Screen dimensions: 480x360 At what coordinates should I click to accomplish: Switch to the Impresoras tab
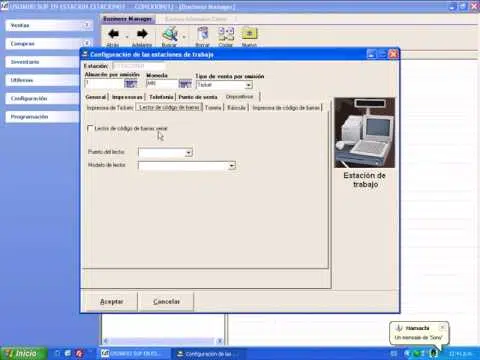point(127,97)
